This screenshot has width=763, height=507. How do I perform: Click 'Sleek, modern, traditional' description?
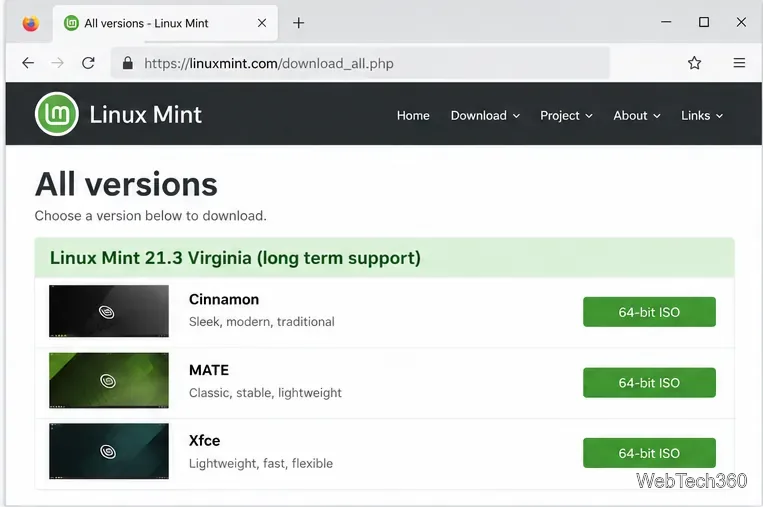pos(262,322)
